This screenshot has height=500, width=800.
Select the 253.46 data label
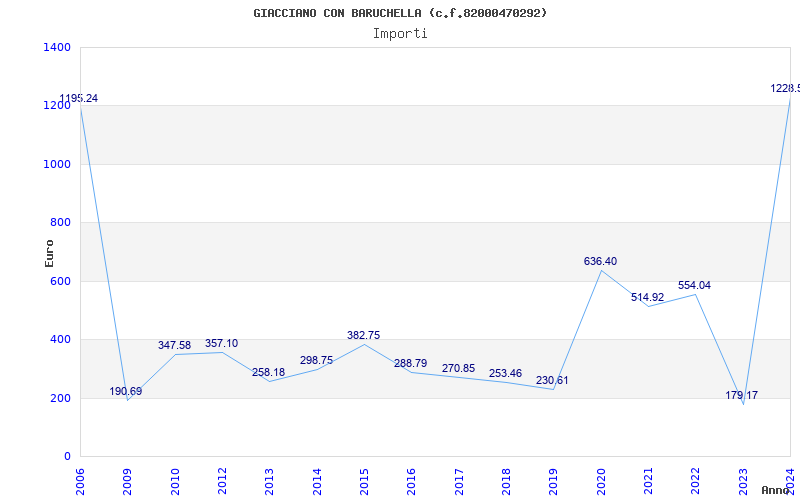(x=505, y=373)
